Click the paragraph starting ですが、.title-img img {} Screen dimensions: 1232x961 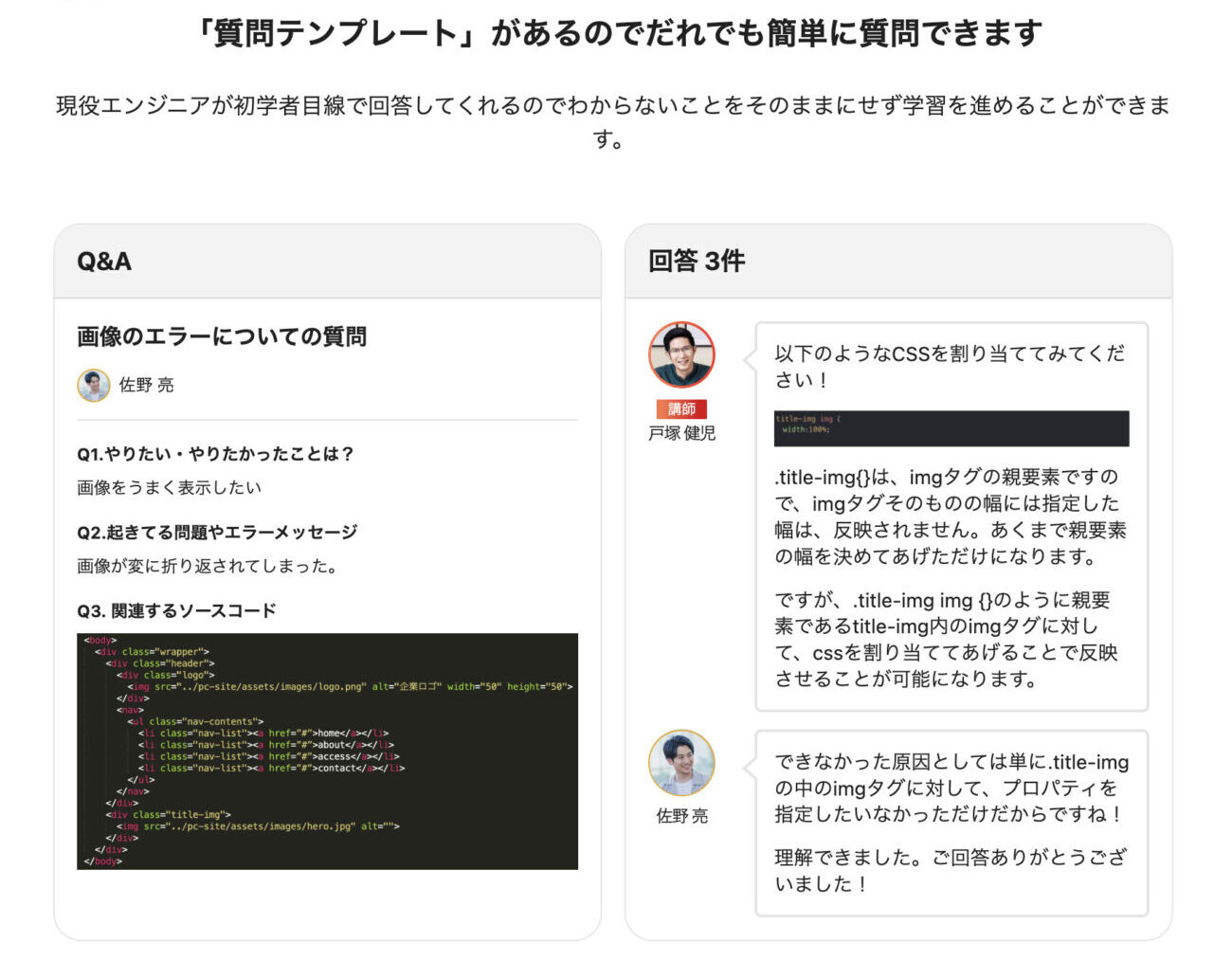point(947,640)
